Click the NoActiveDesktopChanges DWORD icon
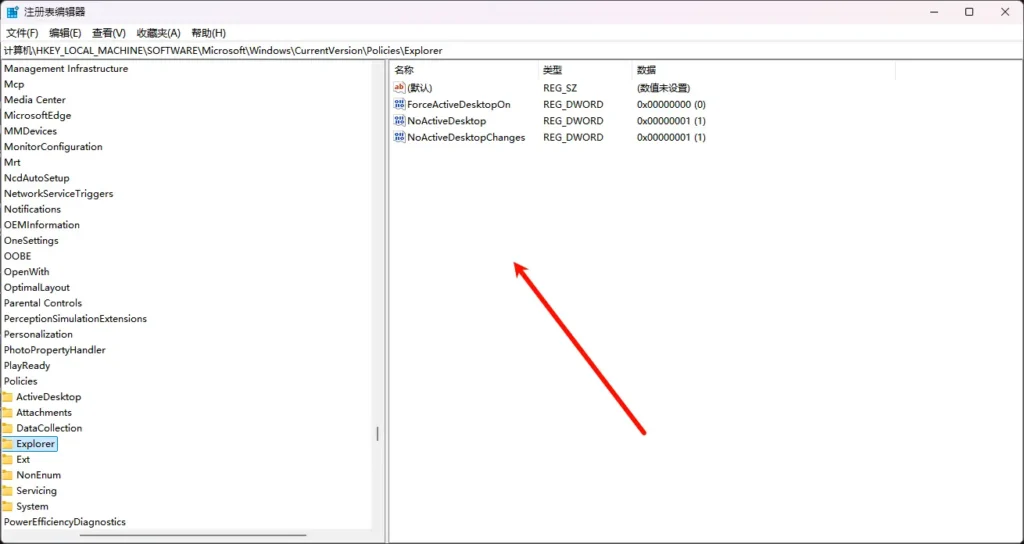The height and width of the screenshot is (544, 1024). [400, 137]
